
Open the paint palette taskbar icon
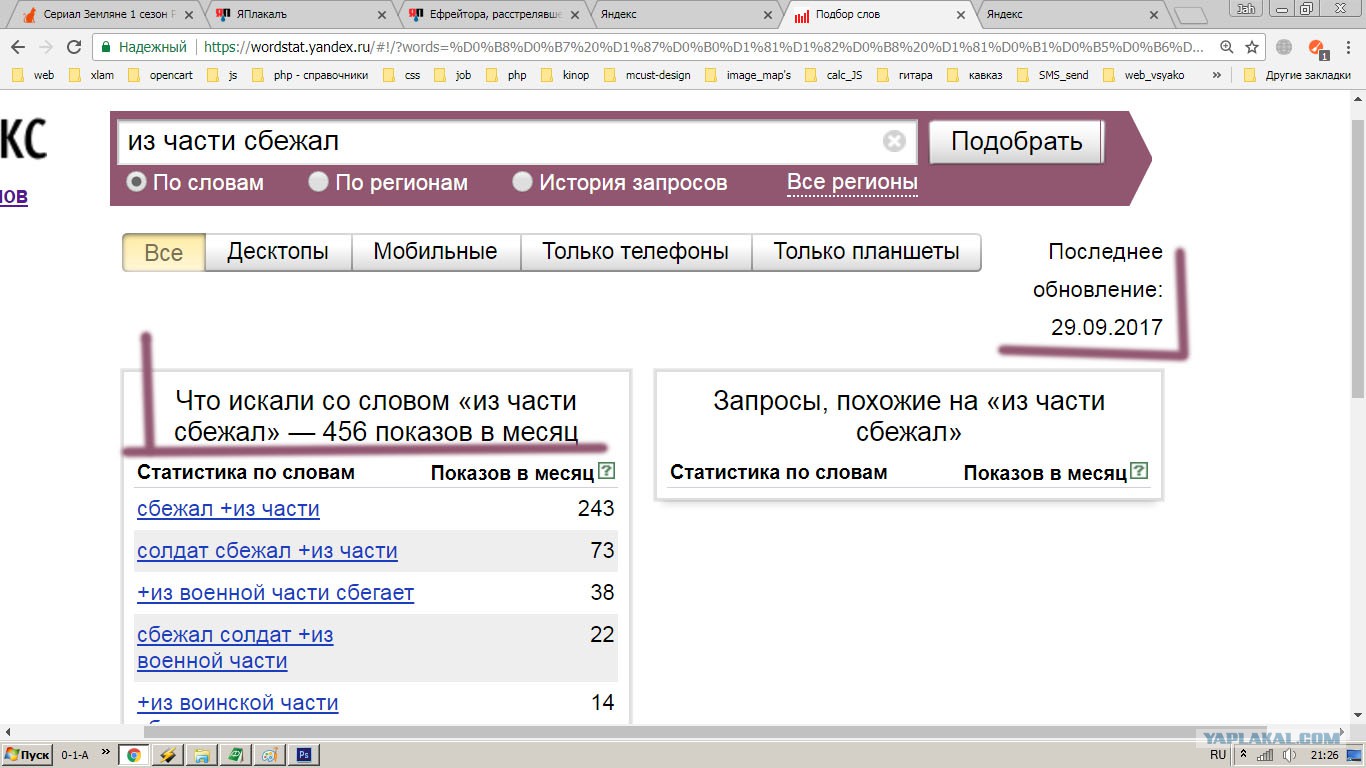269,755
